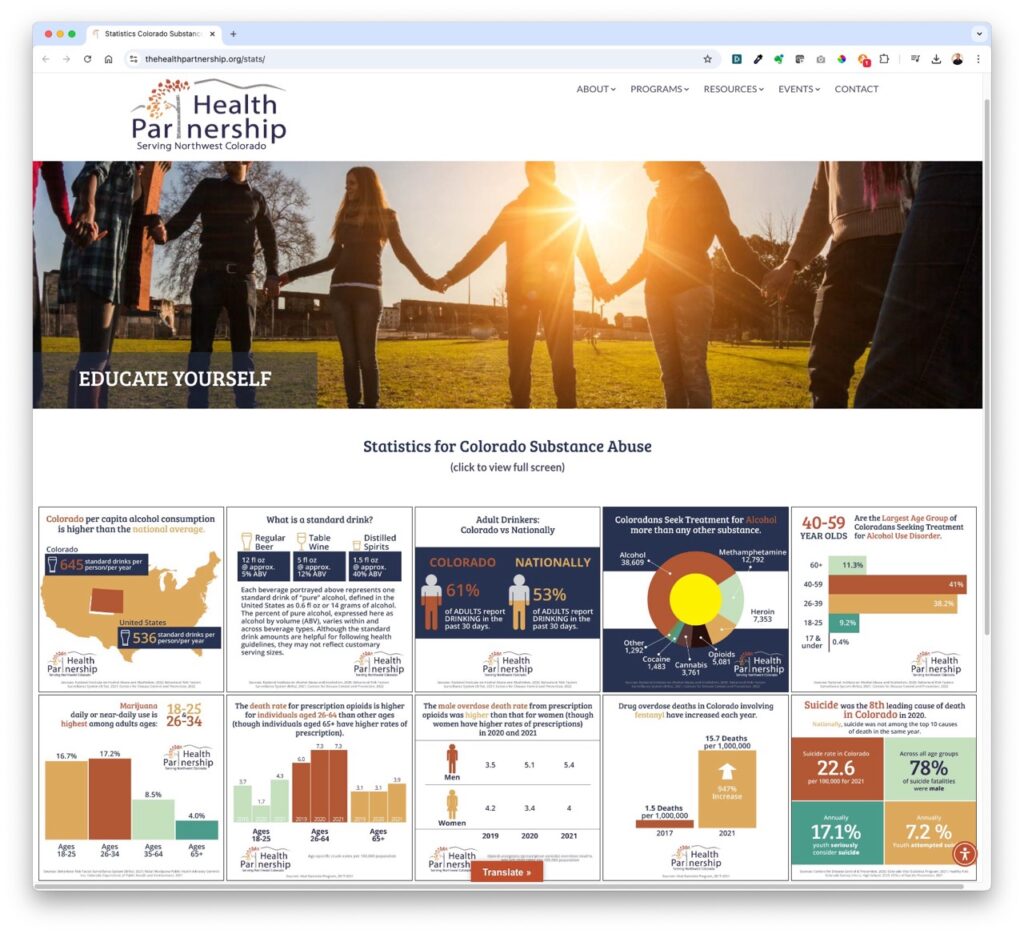Click the horizontal scrollbar at window bottom
This screenshot has width=1024, height=934.
coord(500,886)
